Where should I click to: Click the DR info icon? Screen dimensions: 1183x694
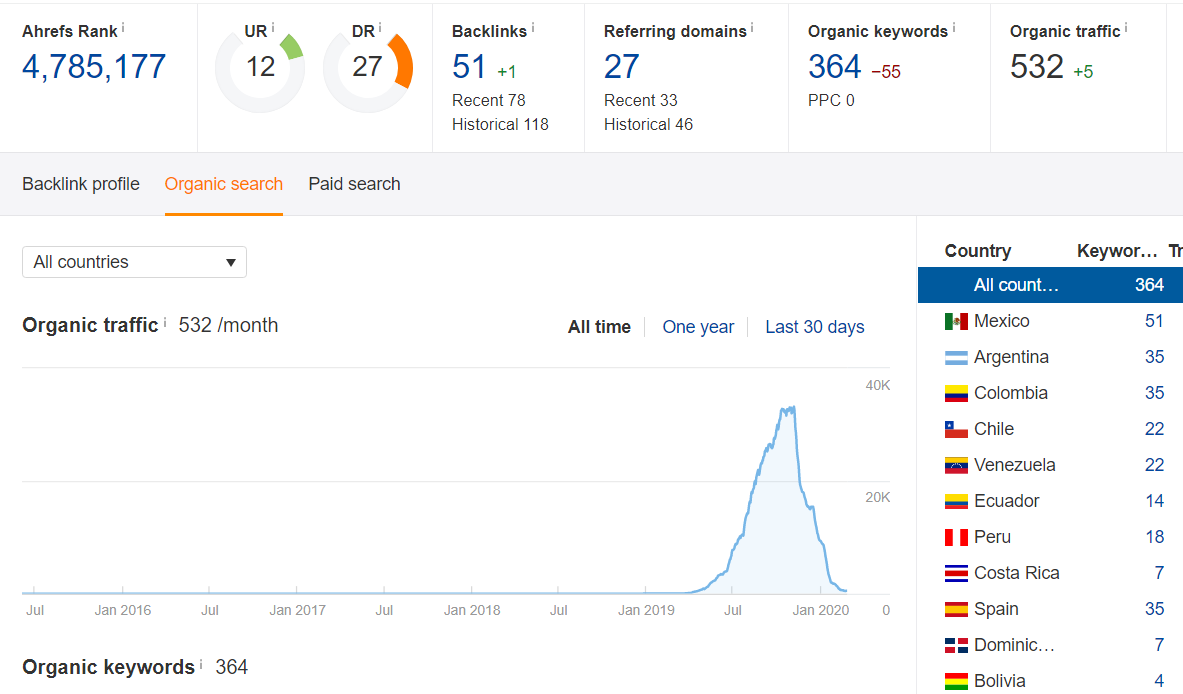coord(379,27)
